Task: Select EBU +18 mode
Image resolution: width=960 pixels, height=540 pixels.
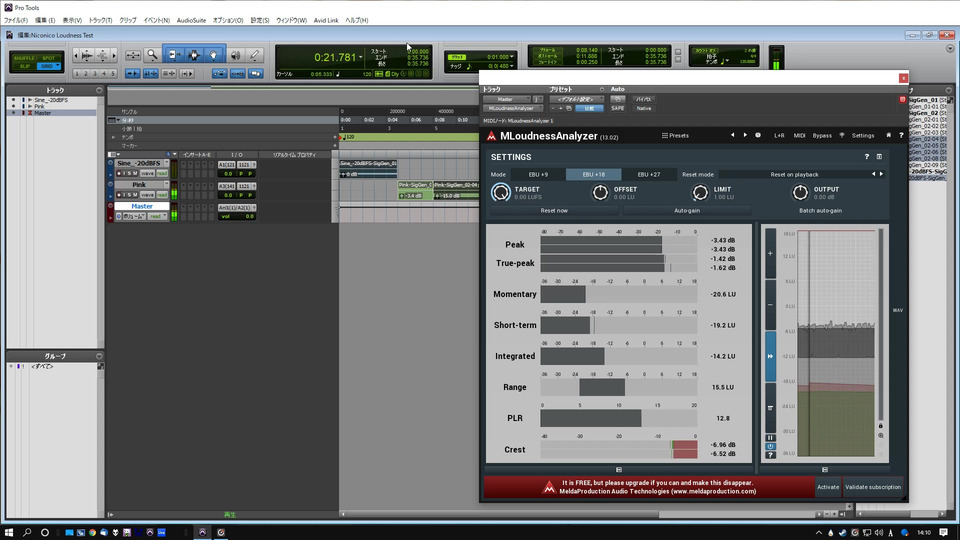Action: click(593, 174)
